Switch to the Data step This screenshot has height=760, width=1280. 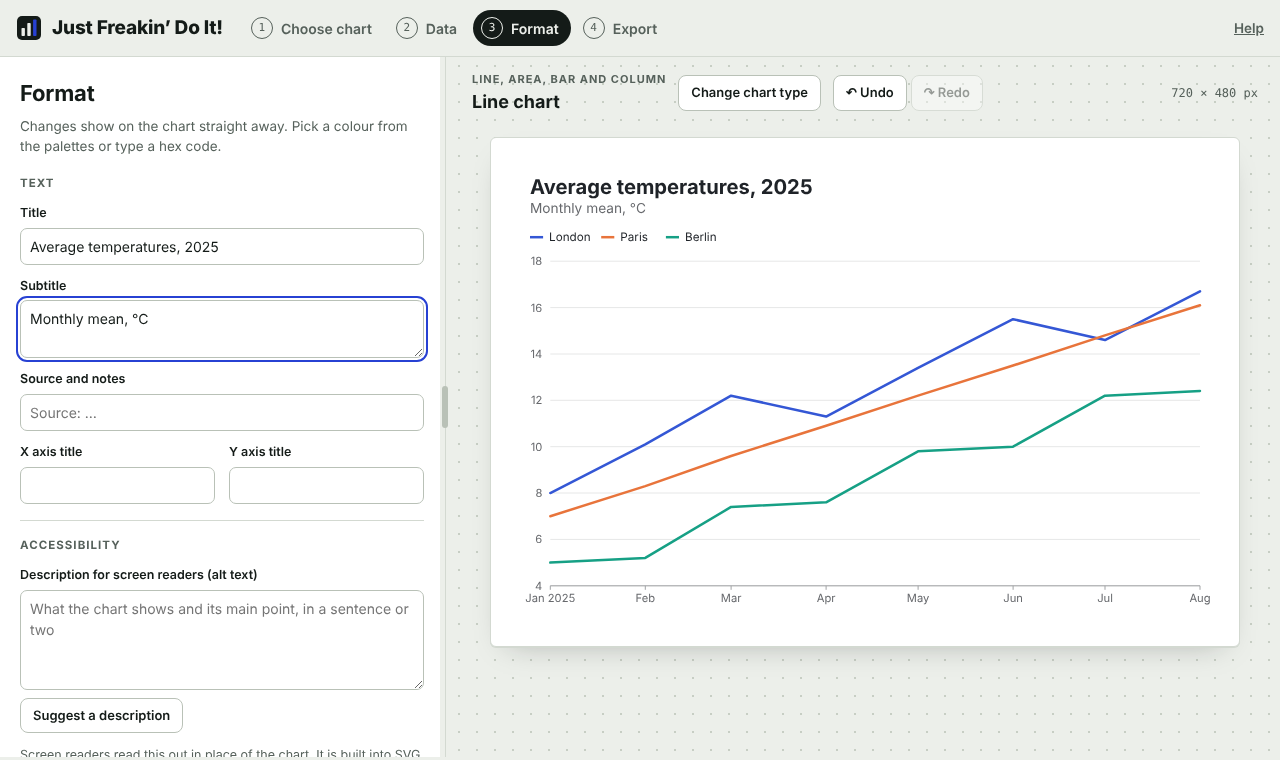[x=427, y=28]
